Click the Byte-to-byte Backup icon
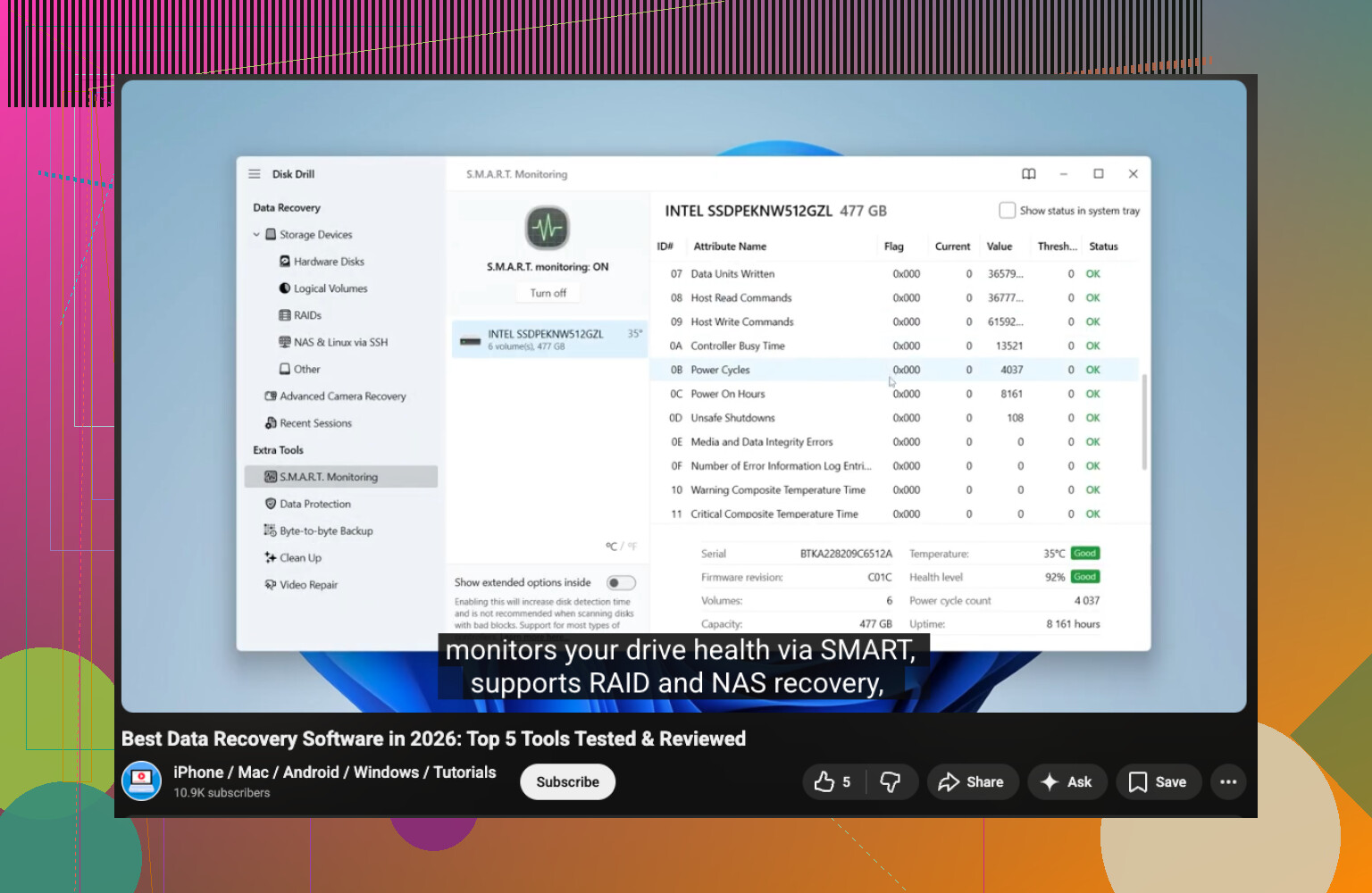This screenshot has height=893, width=1372. tap(271, 530)
